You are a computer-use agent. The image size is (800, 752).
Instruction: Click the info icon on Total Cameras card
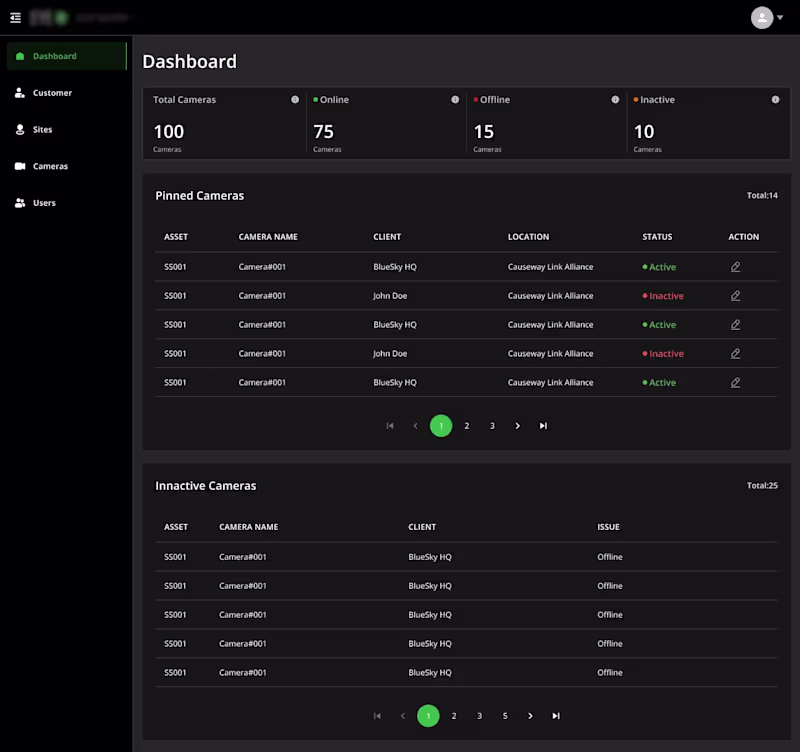pyautogui.click(x=295, y=100)
